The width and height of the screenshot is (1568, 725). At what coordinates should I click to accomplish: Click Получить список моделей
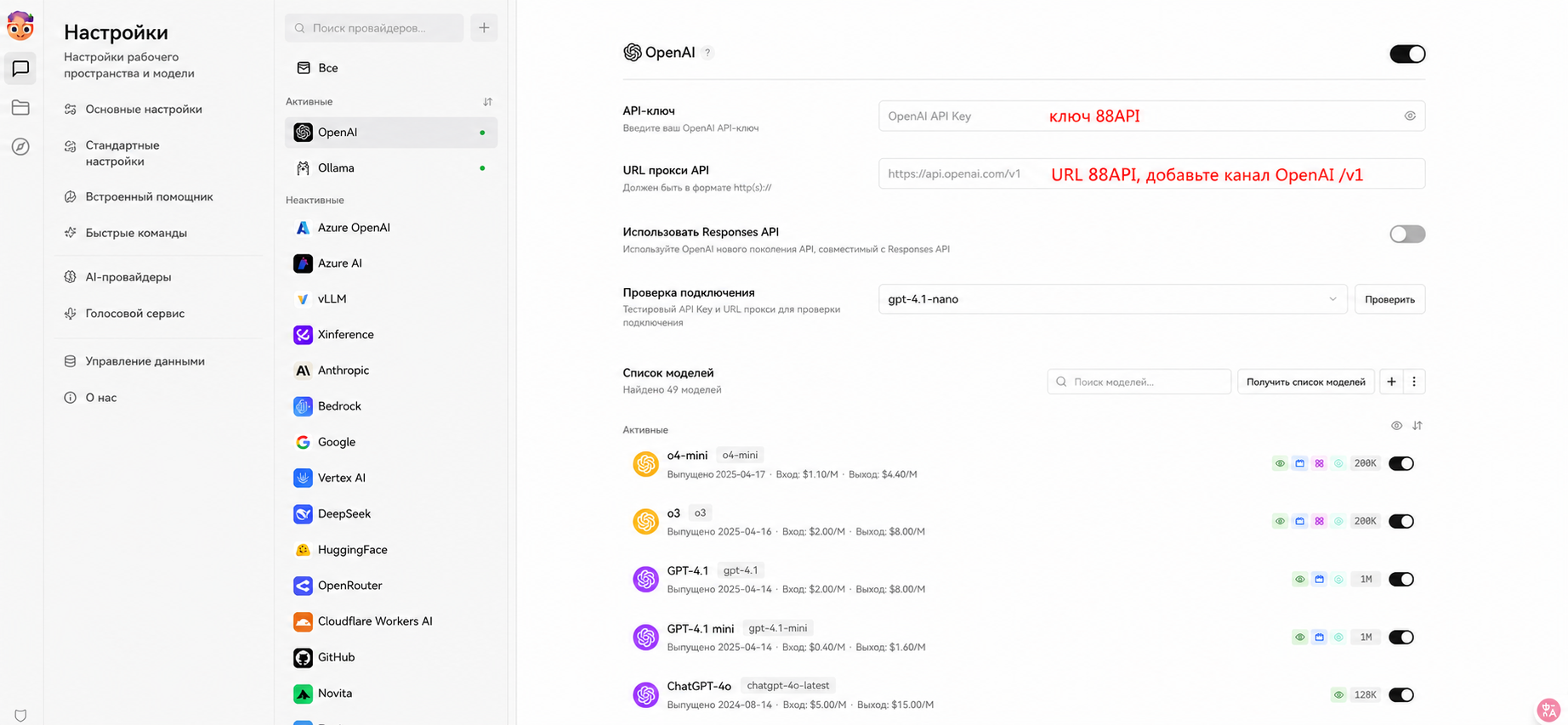pos(1305,382)
